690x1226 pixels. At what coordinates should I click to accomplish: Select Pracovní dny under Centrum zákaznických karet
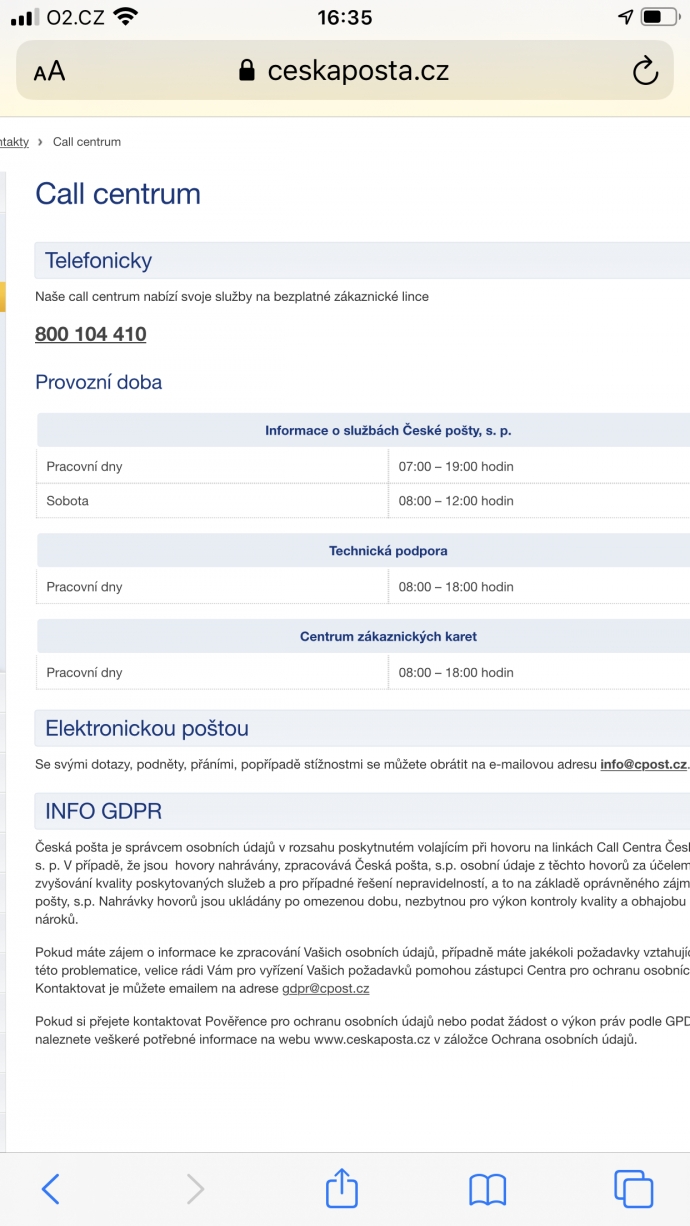(x=84, y=673)
